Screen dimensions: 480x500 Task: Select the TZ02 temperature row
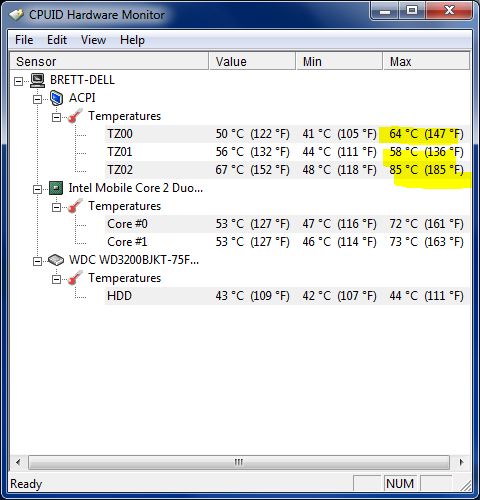coord(287,170)
